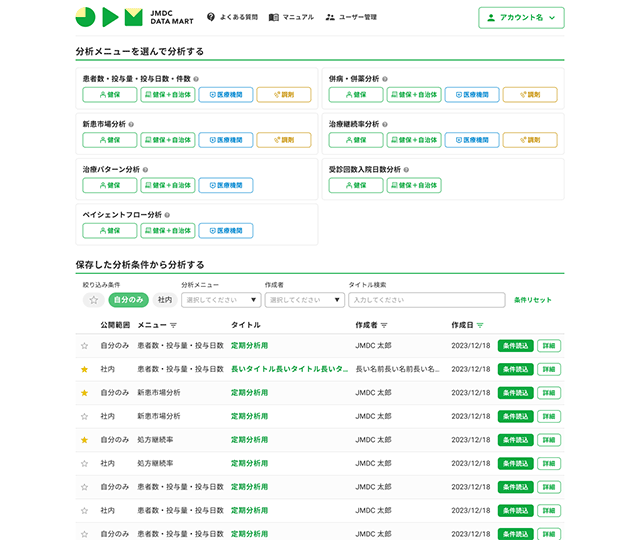Open the マニュアル menu item
The height and width of the screenshot is (540, 640).
(x=291, y=17)
